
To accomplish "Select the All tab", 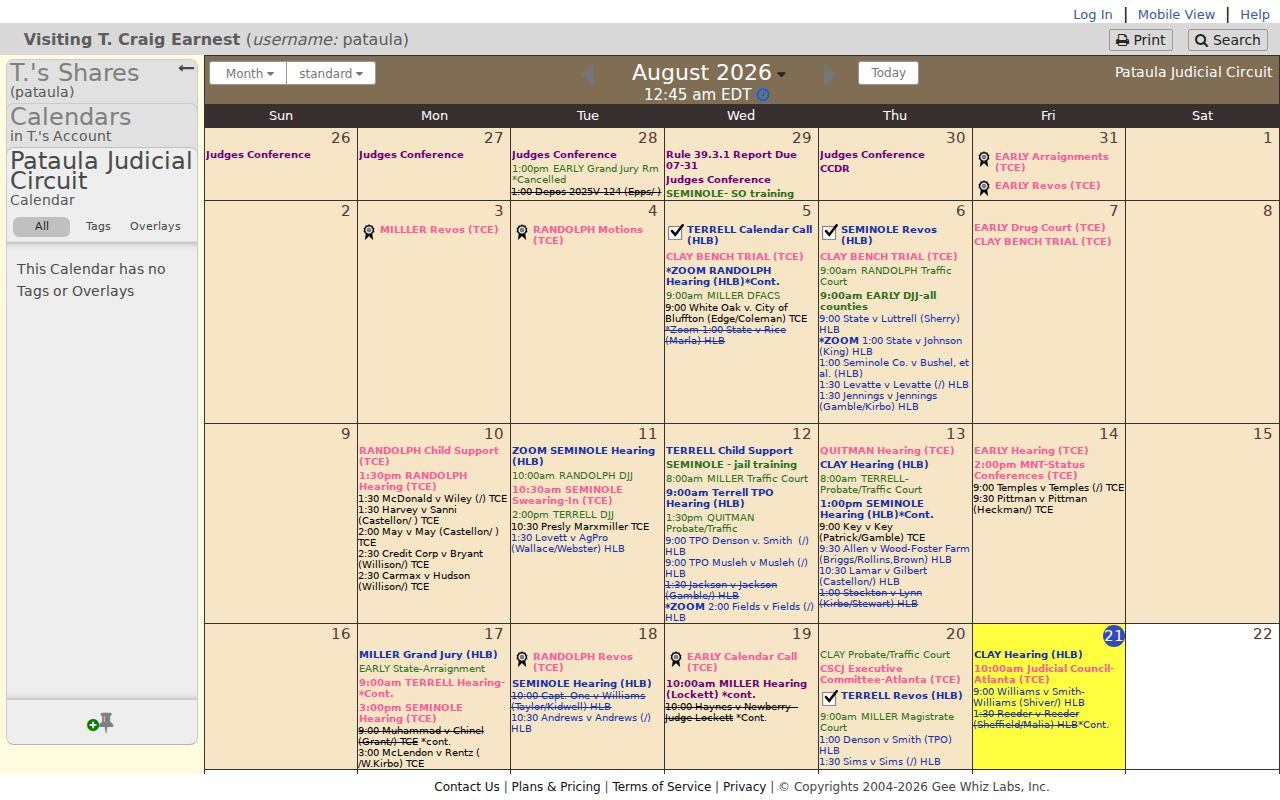I will 42,227.
